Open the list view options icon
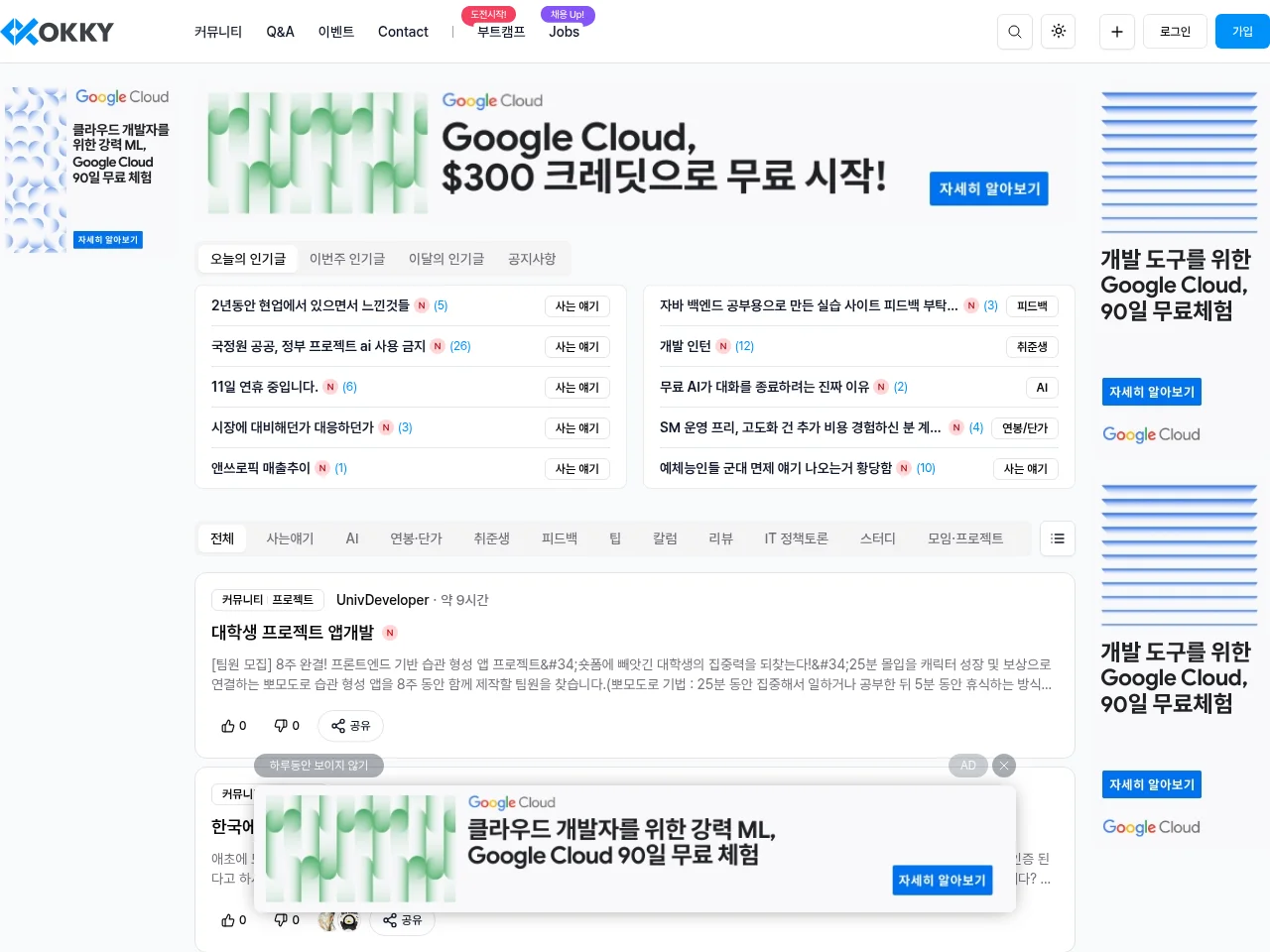The image size is (1270, 952). (x=1058, y=538)
